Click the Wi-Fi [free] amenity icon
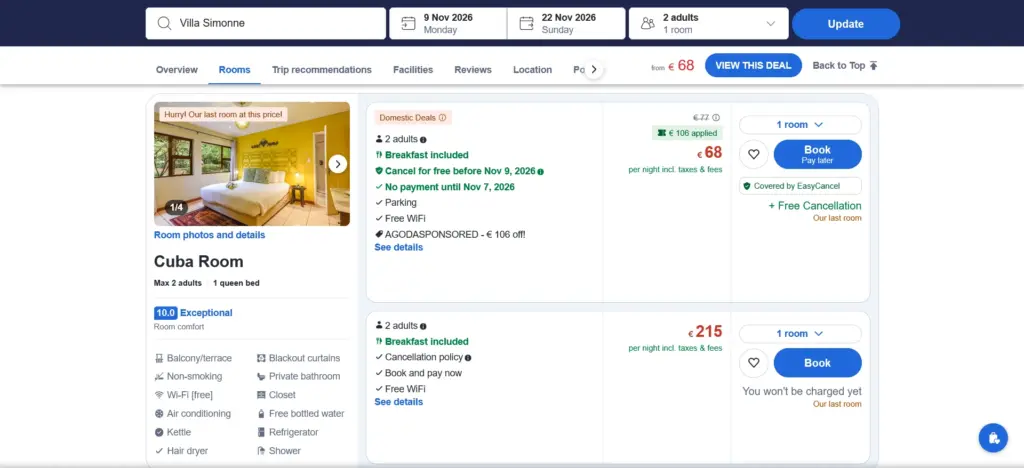Viewport: 1024px width, 468px height. [159, 395]
